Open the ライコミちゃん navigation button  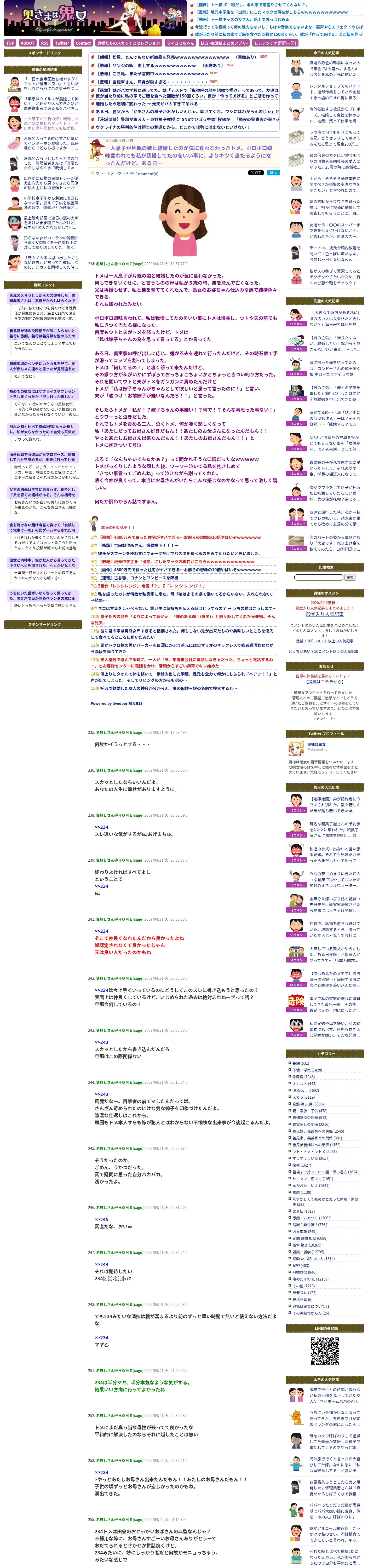180,43
